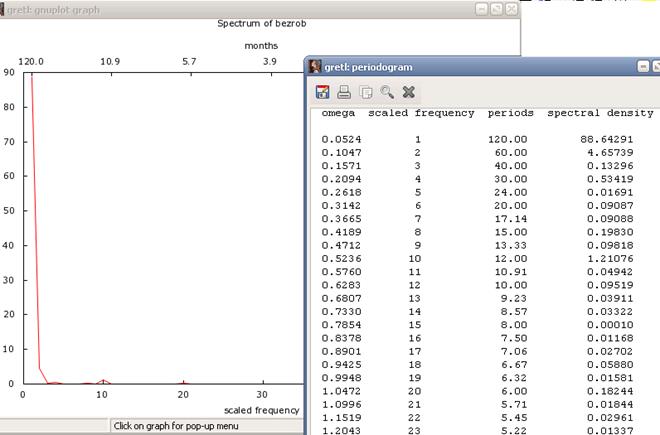This screenshot has width=660, height=435.
Task: Click period value 5.45
Action: (514, 418)
